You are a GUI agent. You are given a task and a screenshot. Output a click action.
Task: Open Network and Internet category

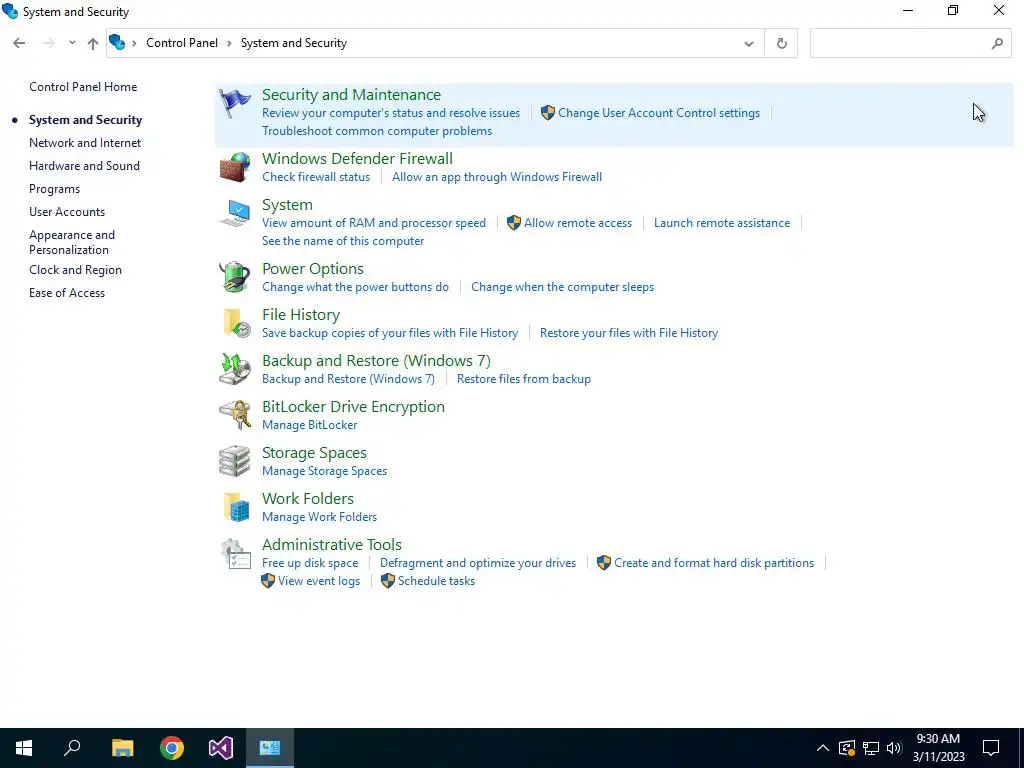click(85, 143)
